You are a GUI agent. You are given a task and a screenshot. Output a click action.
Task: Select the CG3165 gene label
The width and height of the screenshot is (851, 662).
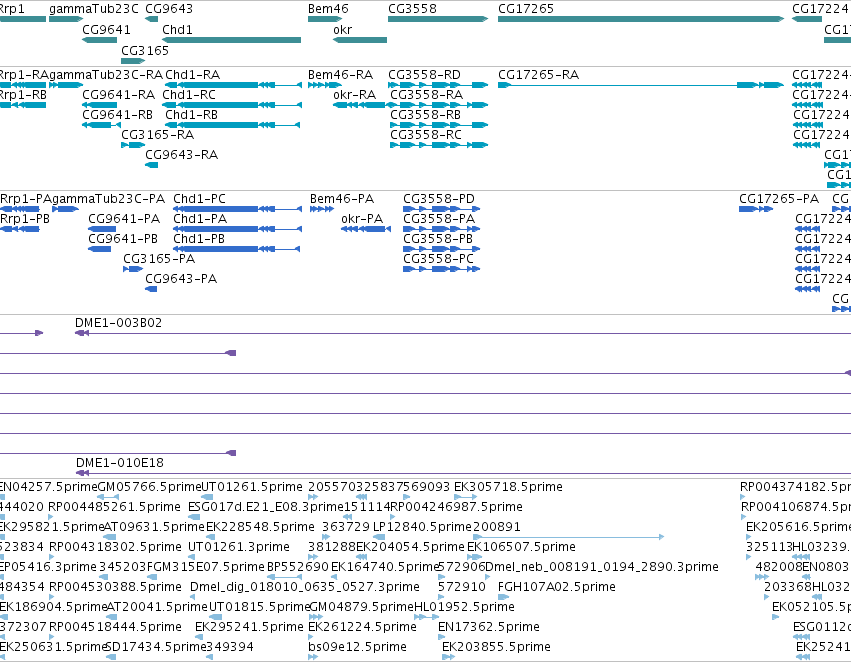click(x=145, y=50)
